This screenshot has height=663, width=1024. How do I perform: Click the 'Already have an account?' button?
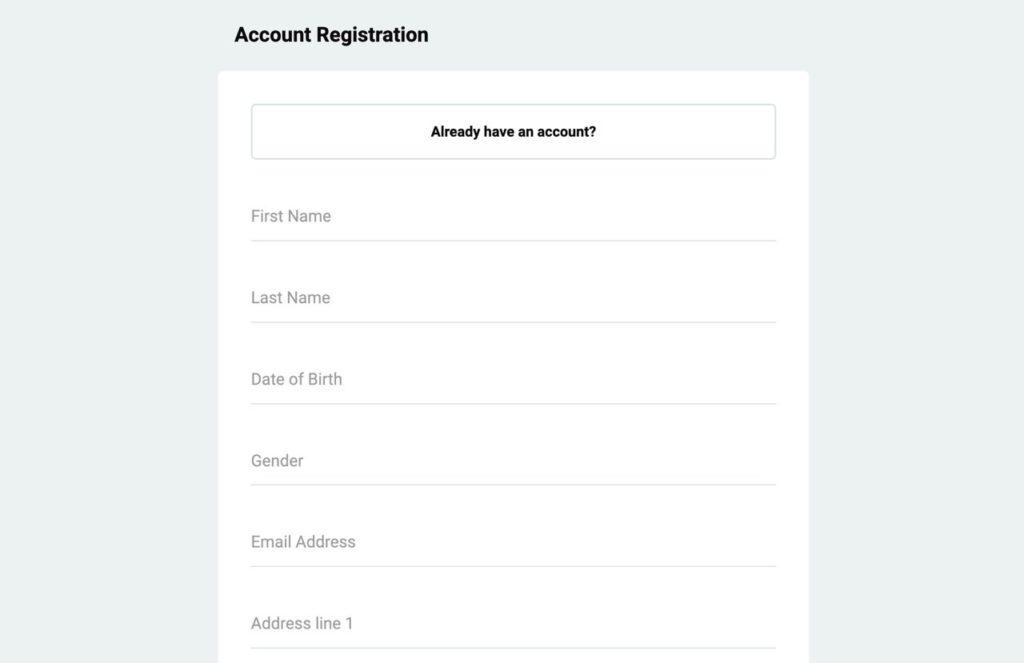513,131
